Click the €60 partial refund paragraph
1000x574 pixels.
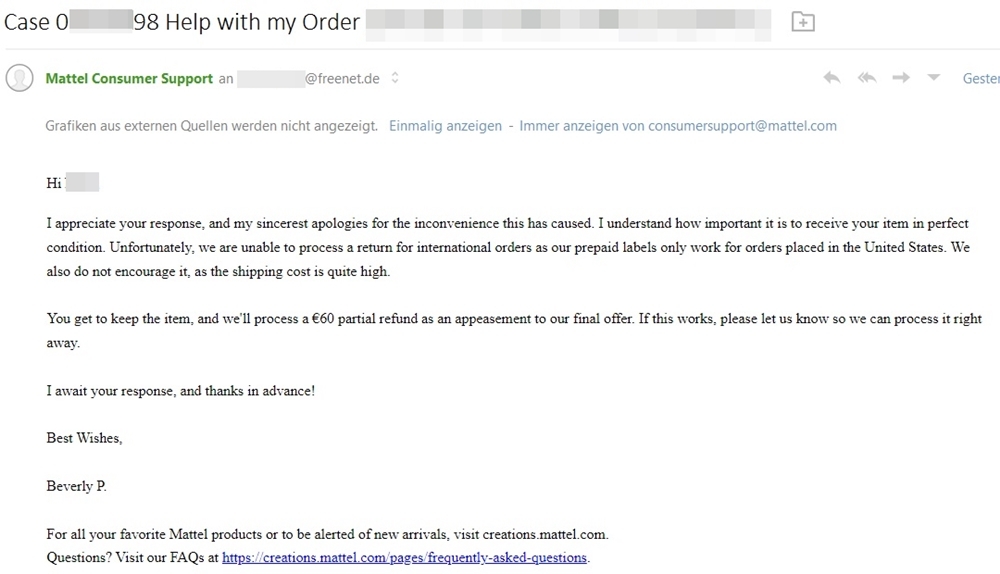pyautogui.click(x=514, y=330)
